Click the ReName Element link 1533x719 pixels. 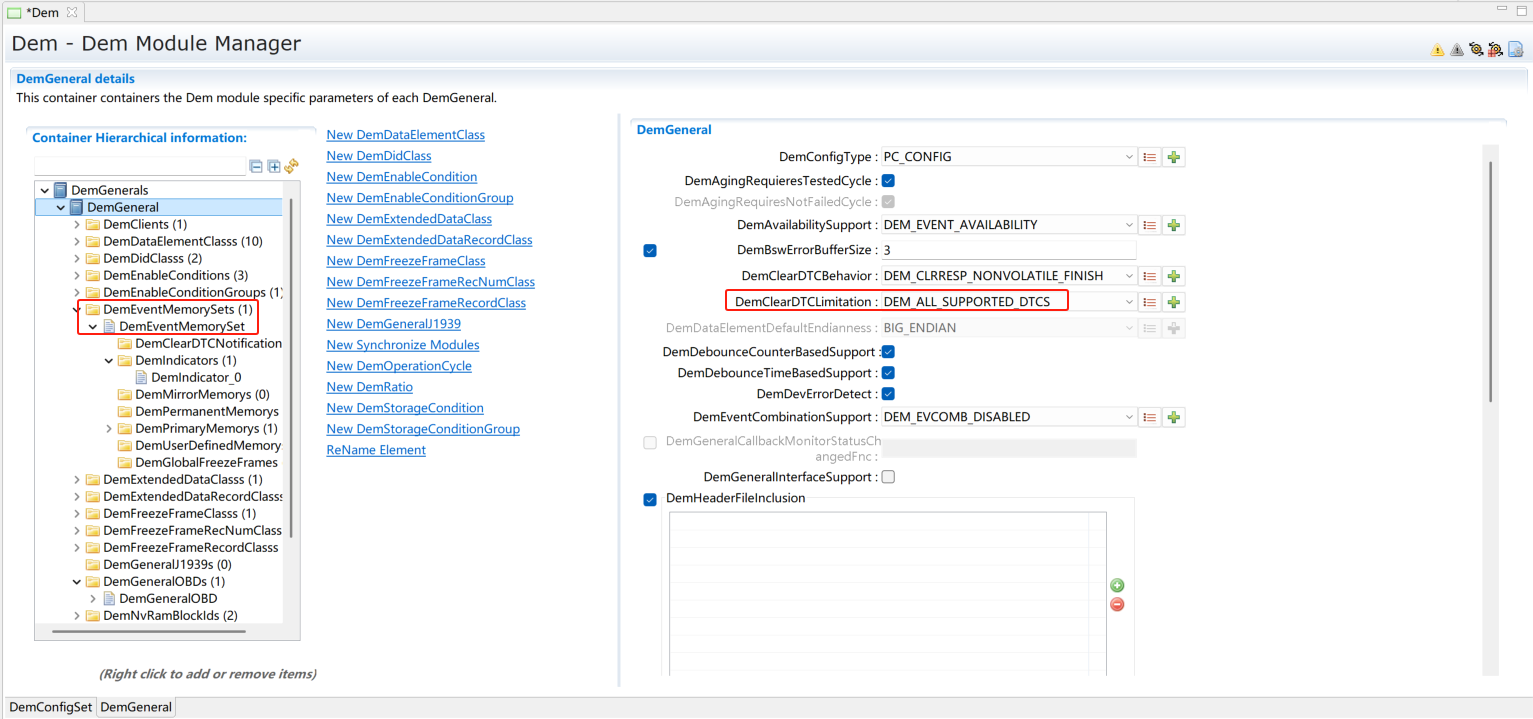pyautogui.click(x=376, y=450)
